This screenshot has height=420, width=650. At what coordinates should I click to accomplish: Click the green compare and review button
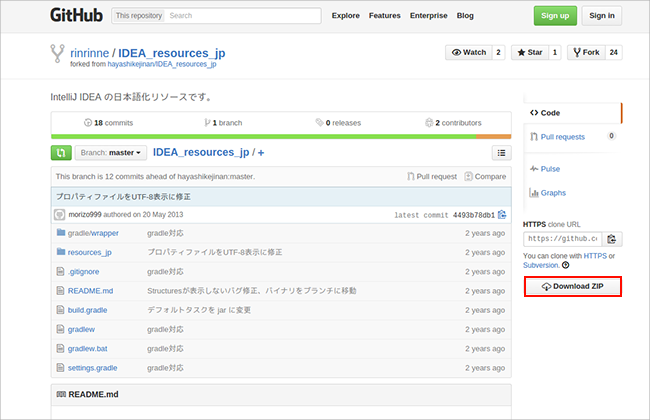tap(61, 153)
